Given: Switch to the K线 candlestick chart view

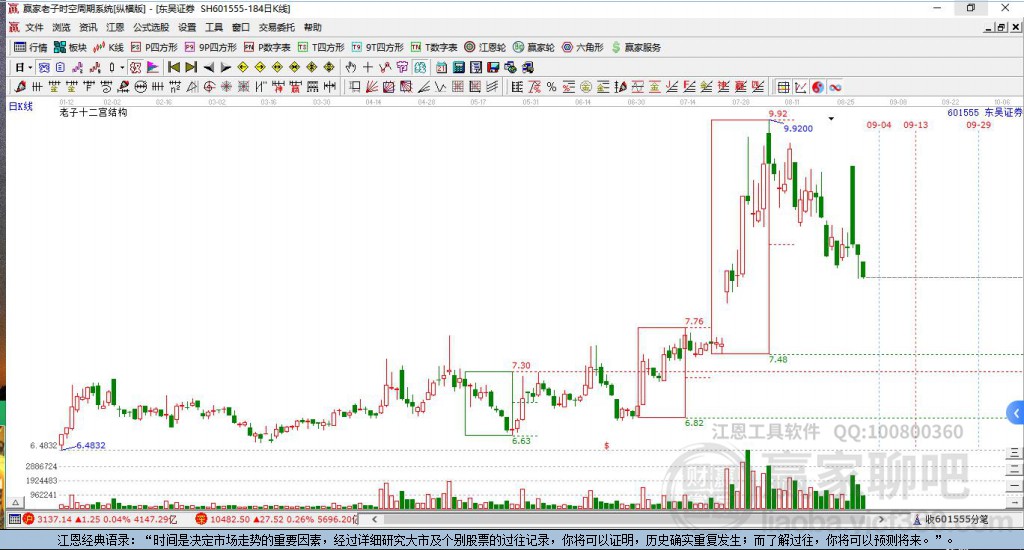Looking at the screenshot, I should [108, 47].
